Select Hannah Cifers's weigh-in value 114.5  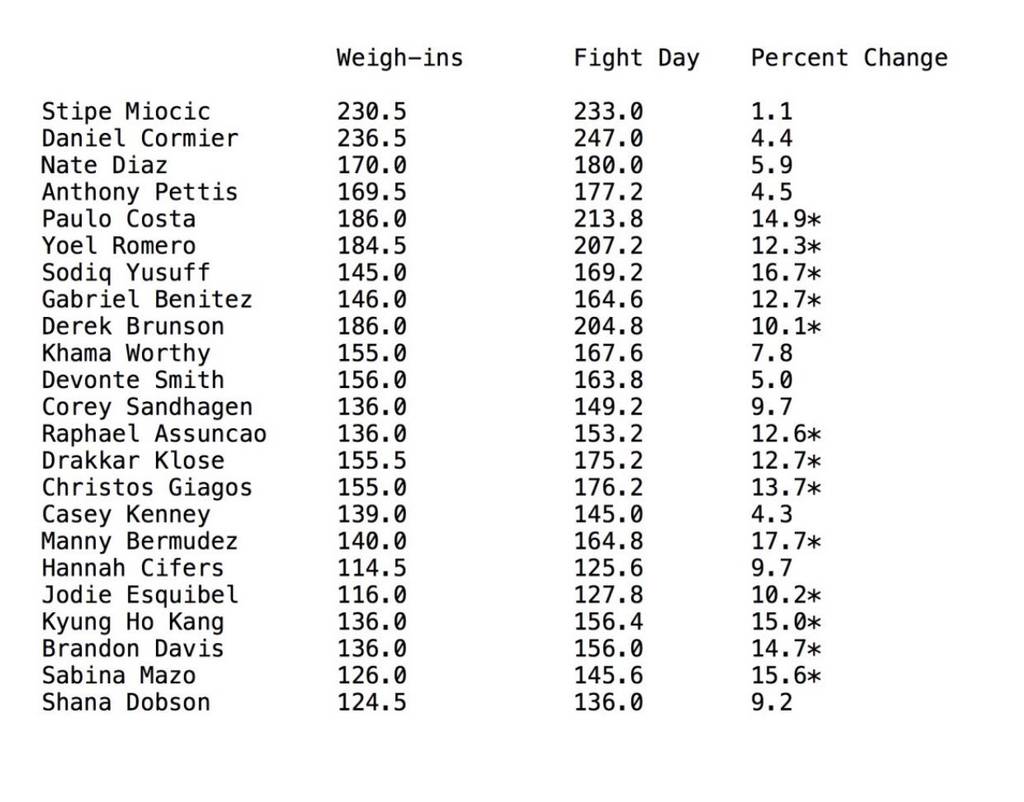371,568
